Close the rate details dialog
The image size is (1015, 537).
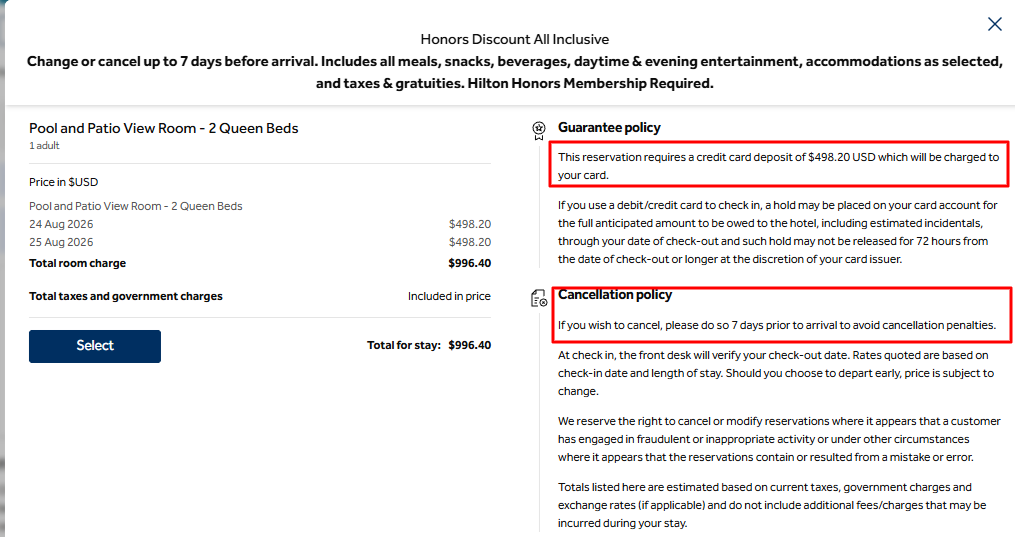click(994, 25)
